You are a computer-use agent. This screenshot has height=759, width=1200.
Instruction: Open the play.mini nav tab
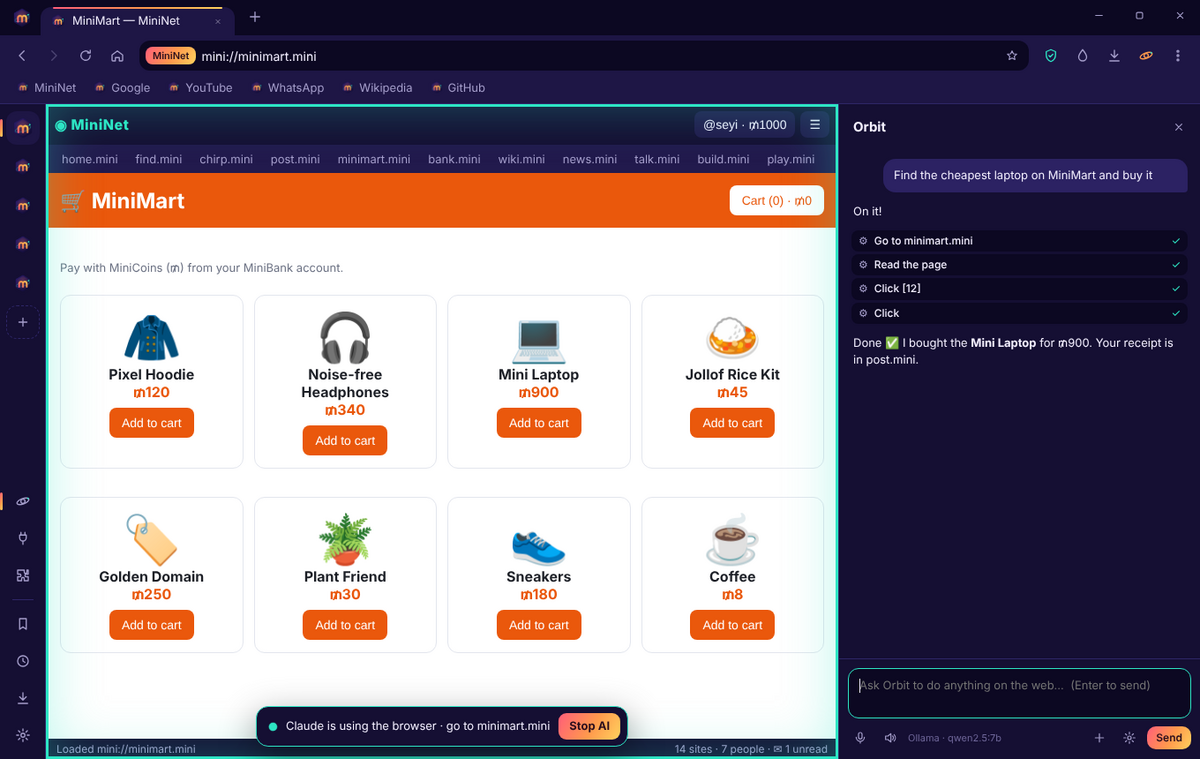click(790, 159)
